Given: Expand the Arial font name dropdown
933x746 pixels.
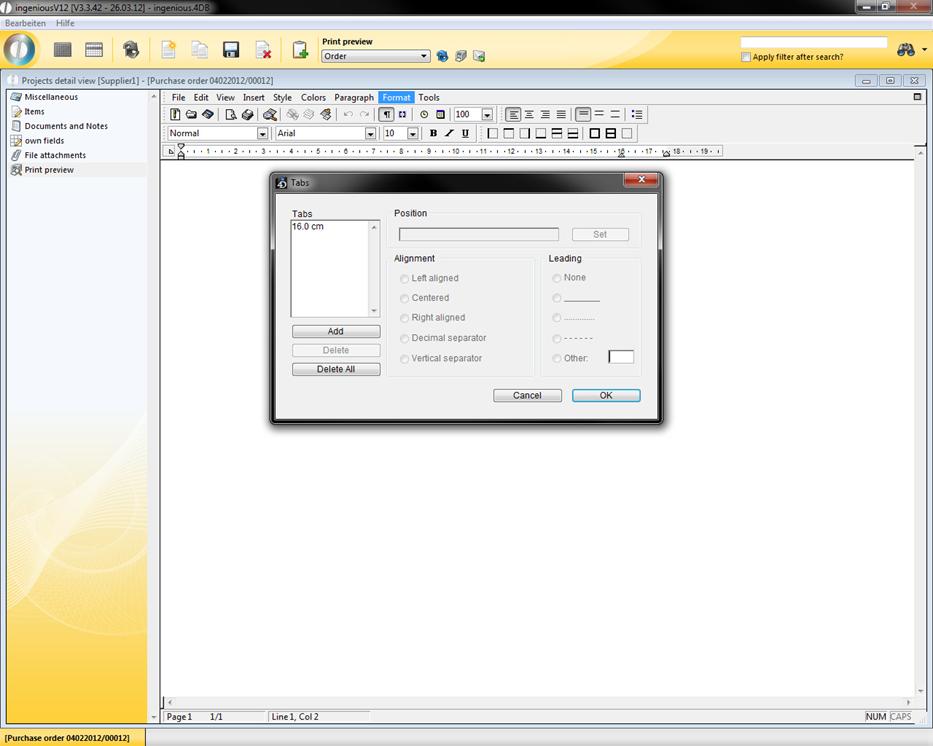Looking at the screenshot, I should click(370, 134).
